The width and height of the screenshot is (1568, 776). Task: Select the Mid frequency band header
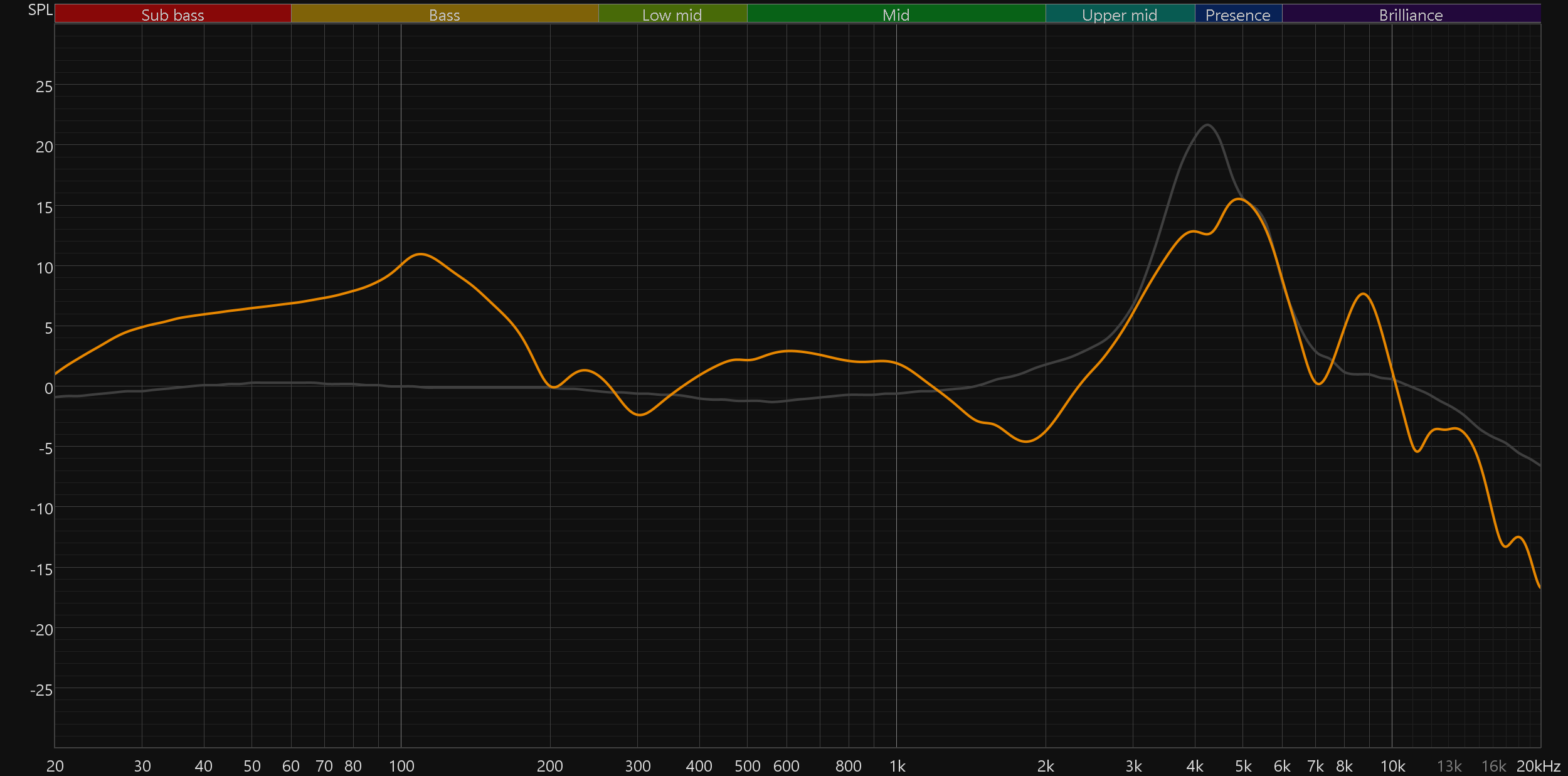[x=896, y=14]
